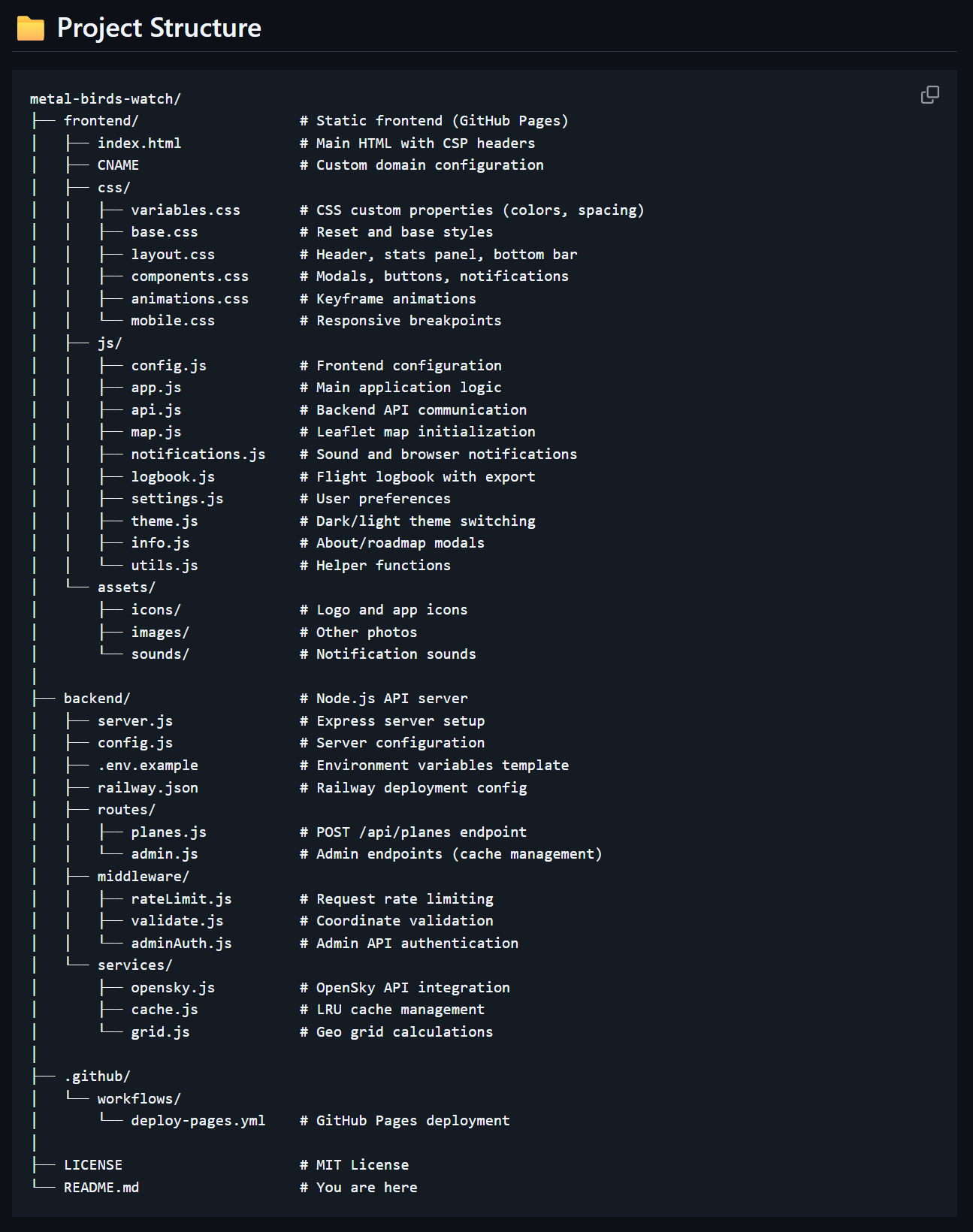
Task: Click opensky.js under services
Action: click(173, 988)
